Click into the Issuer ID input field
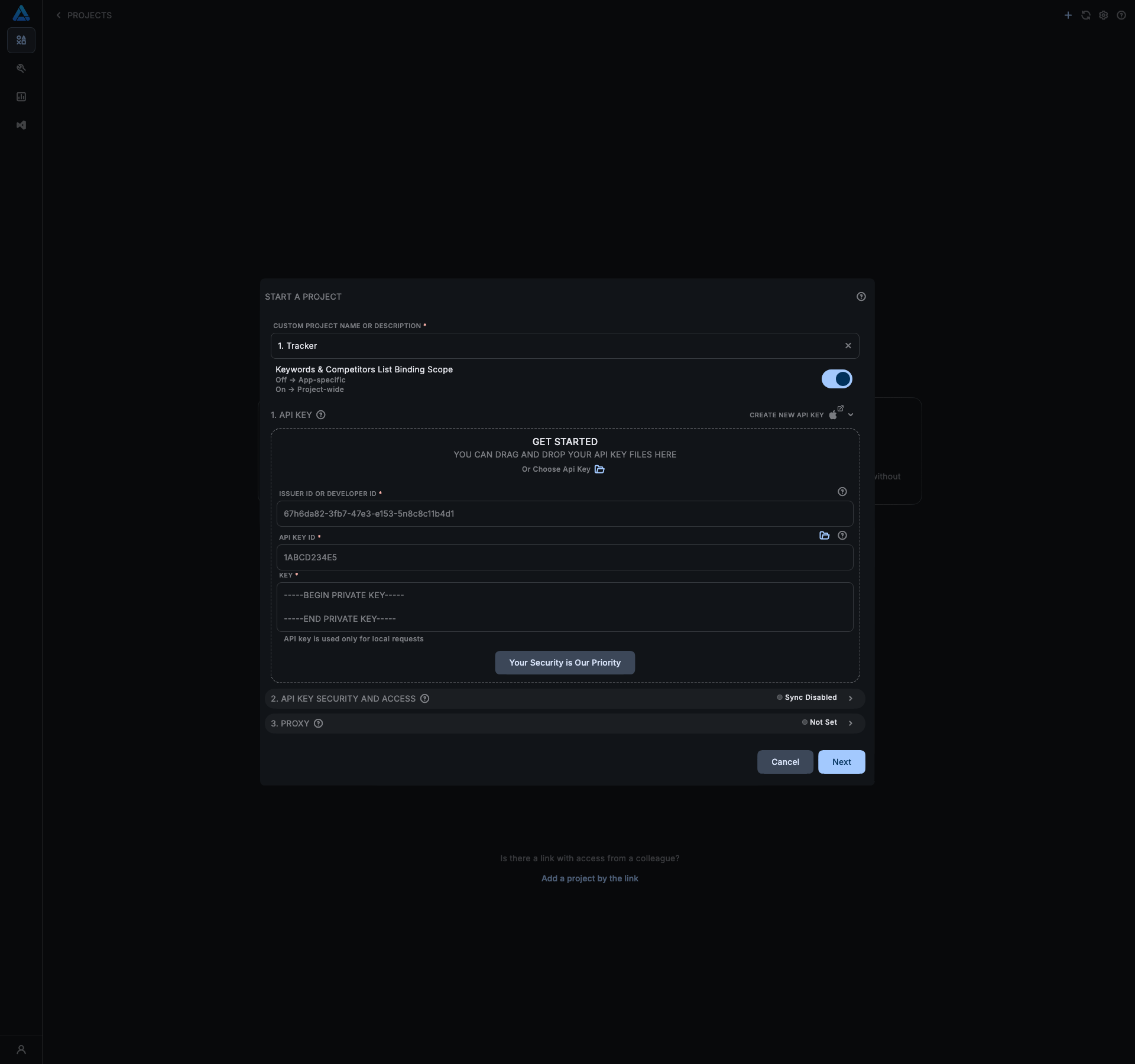The width and height of the screenshot is (1135, 1064). click(565, 514)
